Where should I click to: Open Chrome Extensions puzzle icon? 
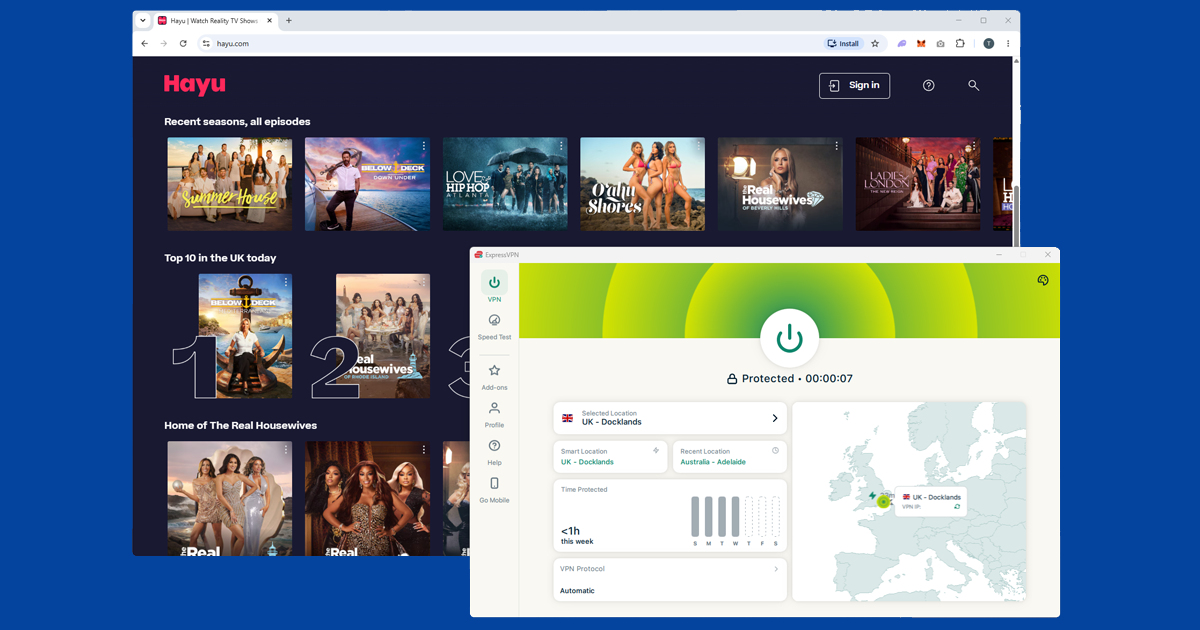pos(960,44)
